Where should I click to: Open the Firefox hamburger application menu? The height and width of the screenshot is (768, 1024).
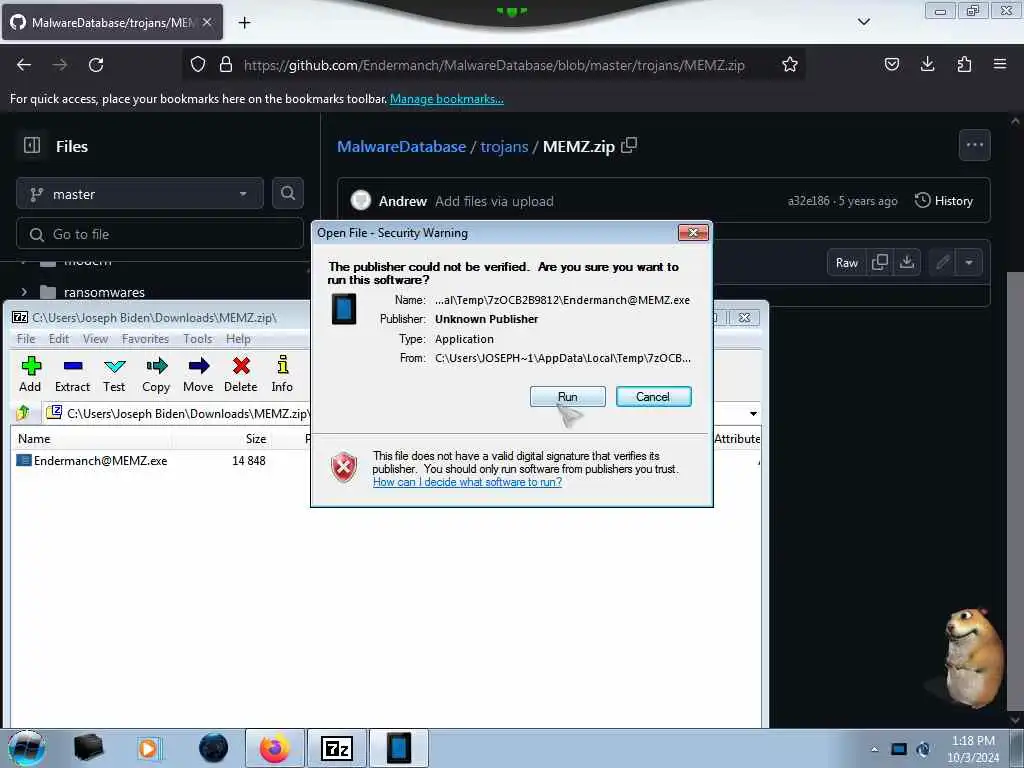tap(1000, 64)
